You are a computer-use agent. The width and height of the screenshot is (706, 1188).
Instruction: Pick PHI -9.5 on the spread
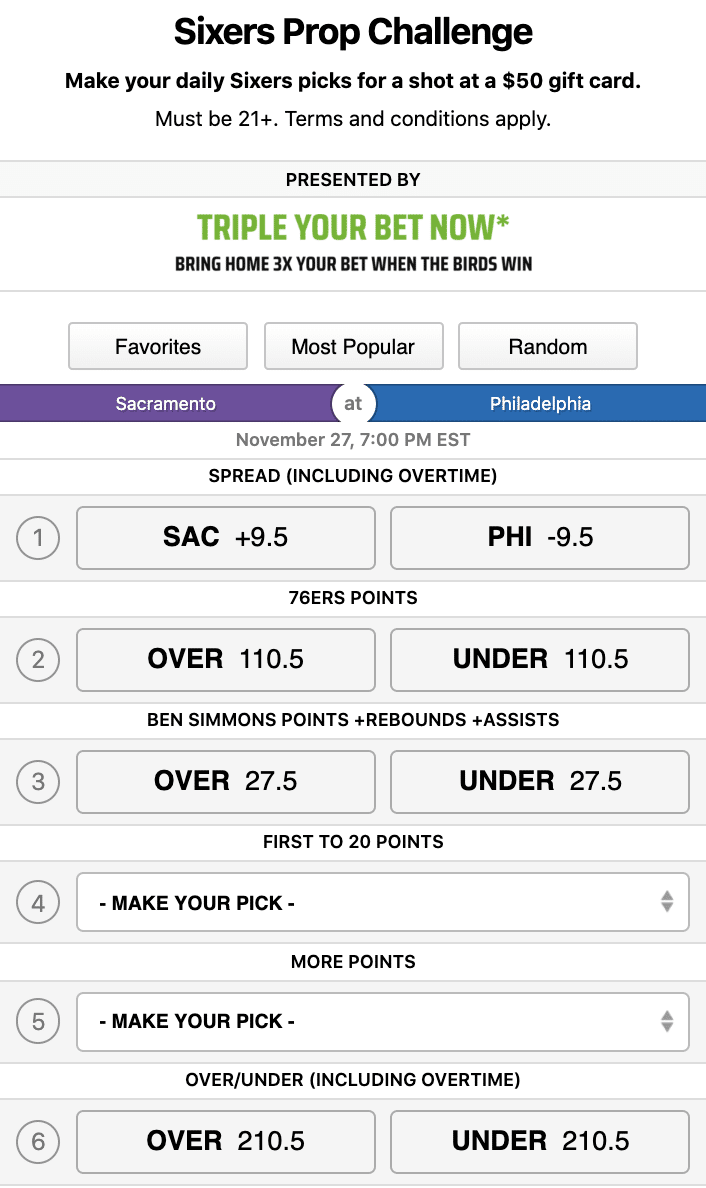coord(540,538)
